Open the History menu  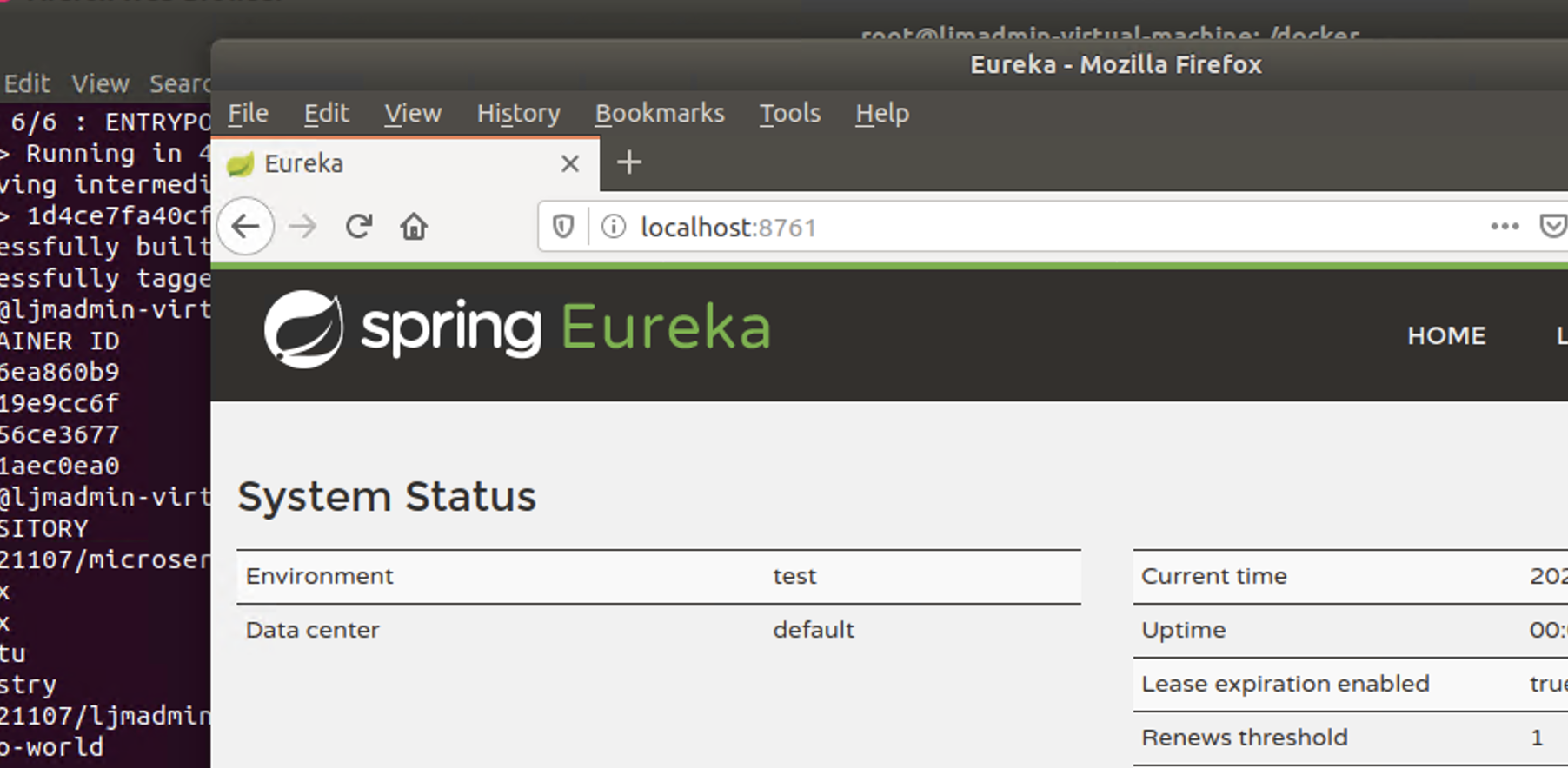[x=518, y=113]
